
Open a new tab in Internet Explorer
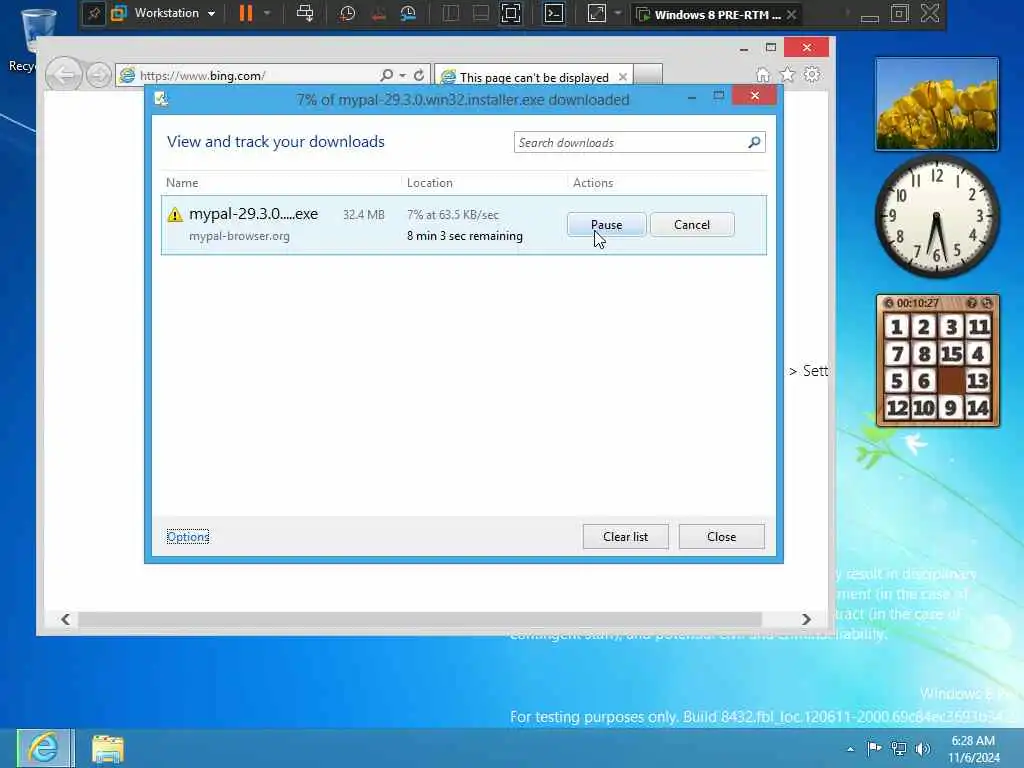pos(648,75)
